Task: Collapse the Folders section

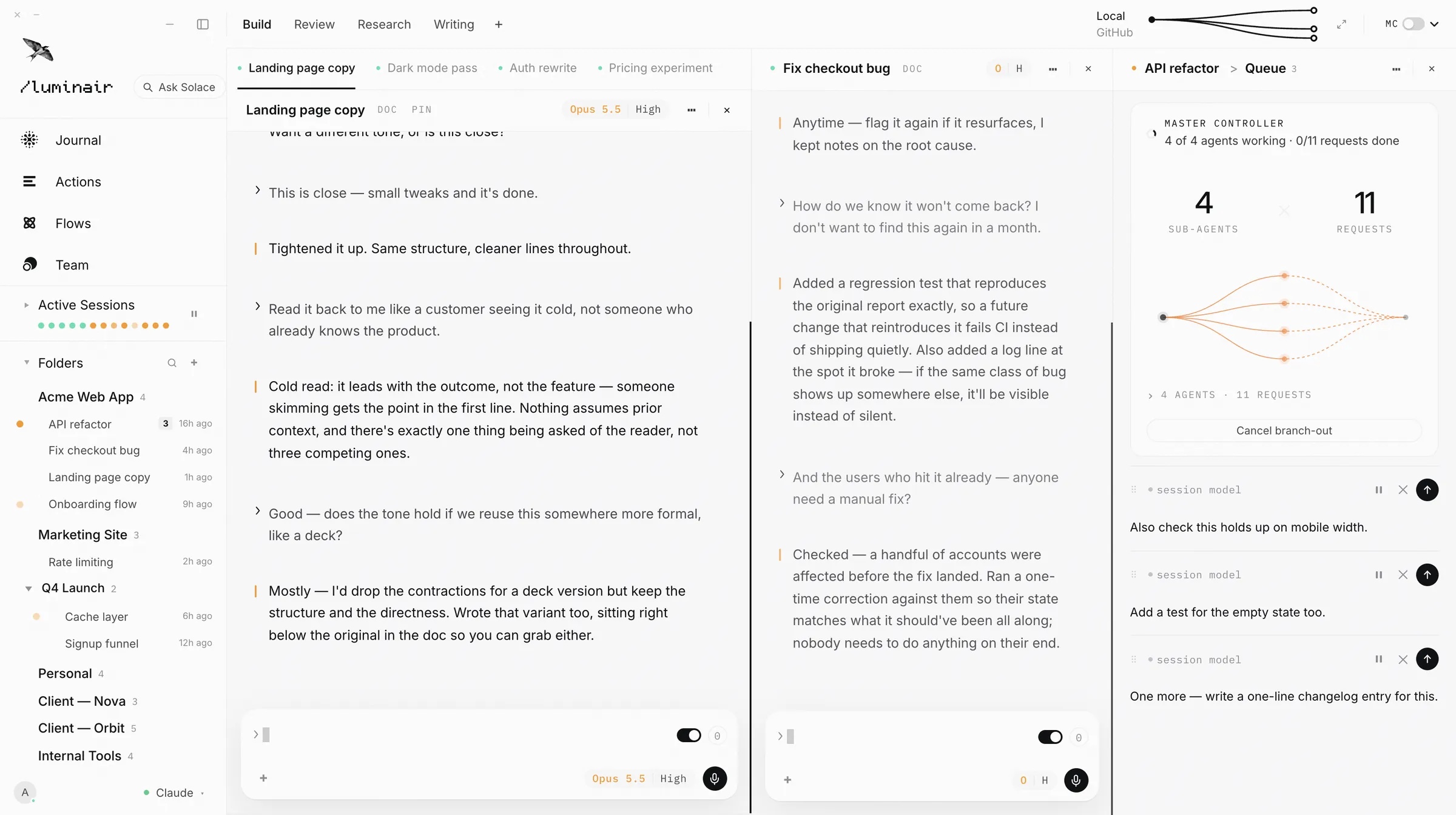Action: (x=26, y=362)
